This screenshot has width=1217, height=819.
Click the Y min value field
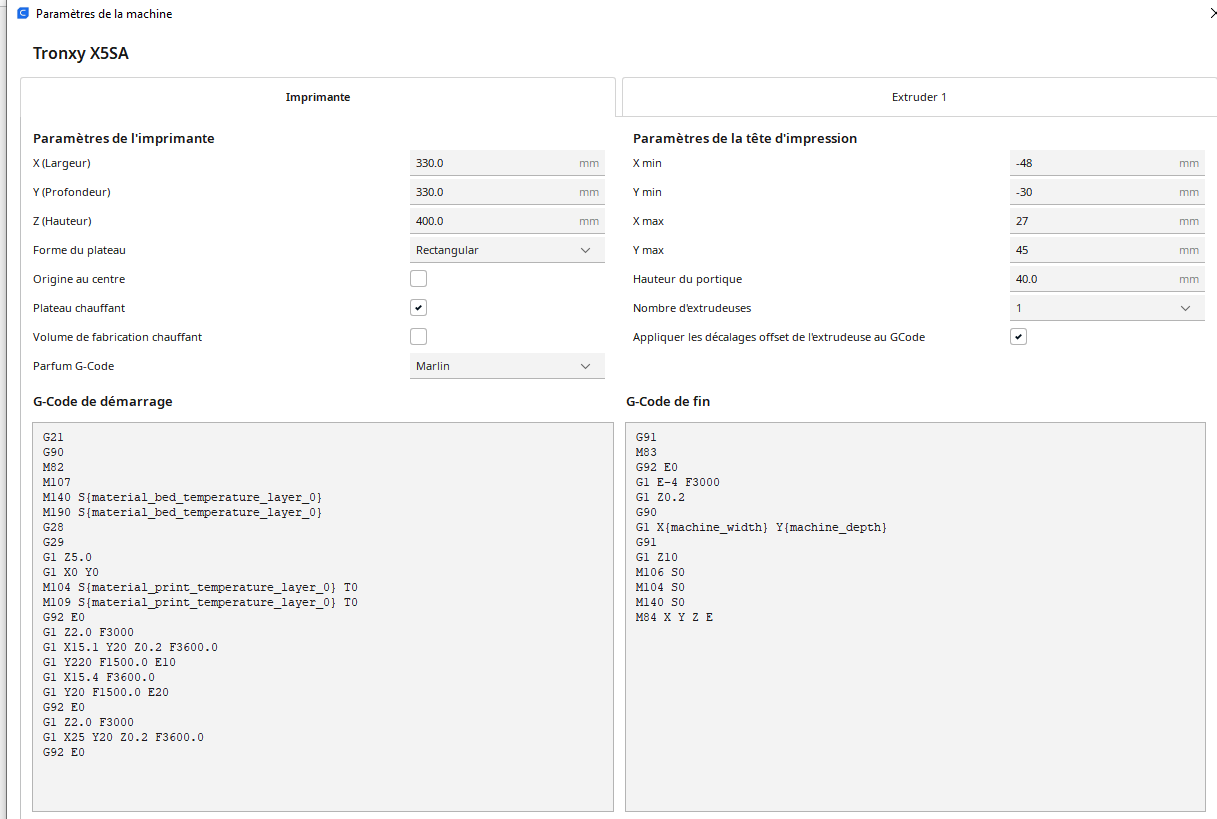(x=1107, y=192)
